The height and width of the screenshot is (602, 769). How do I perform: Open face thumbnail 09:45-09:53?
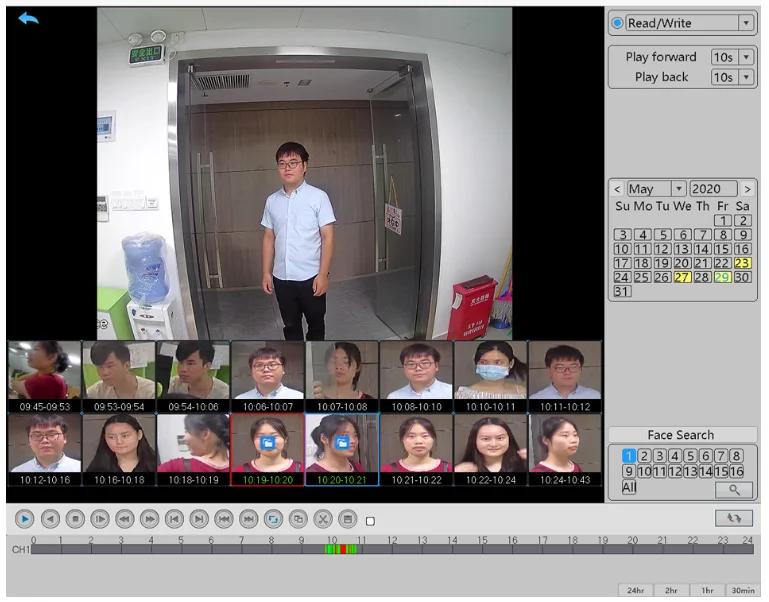pyautogui.click(x=45, y=377)
